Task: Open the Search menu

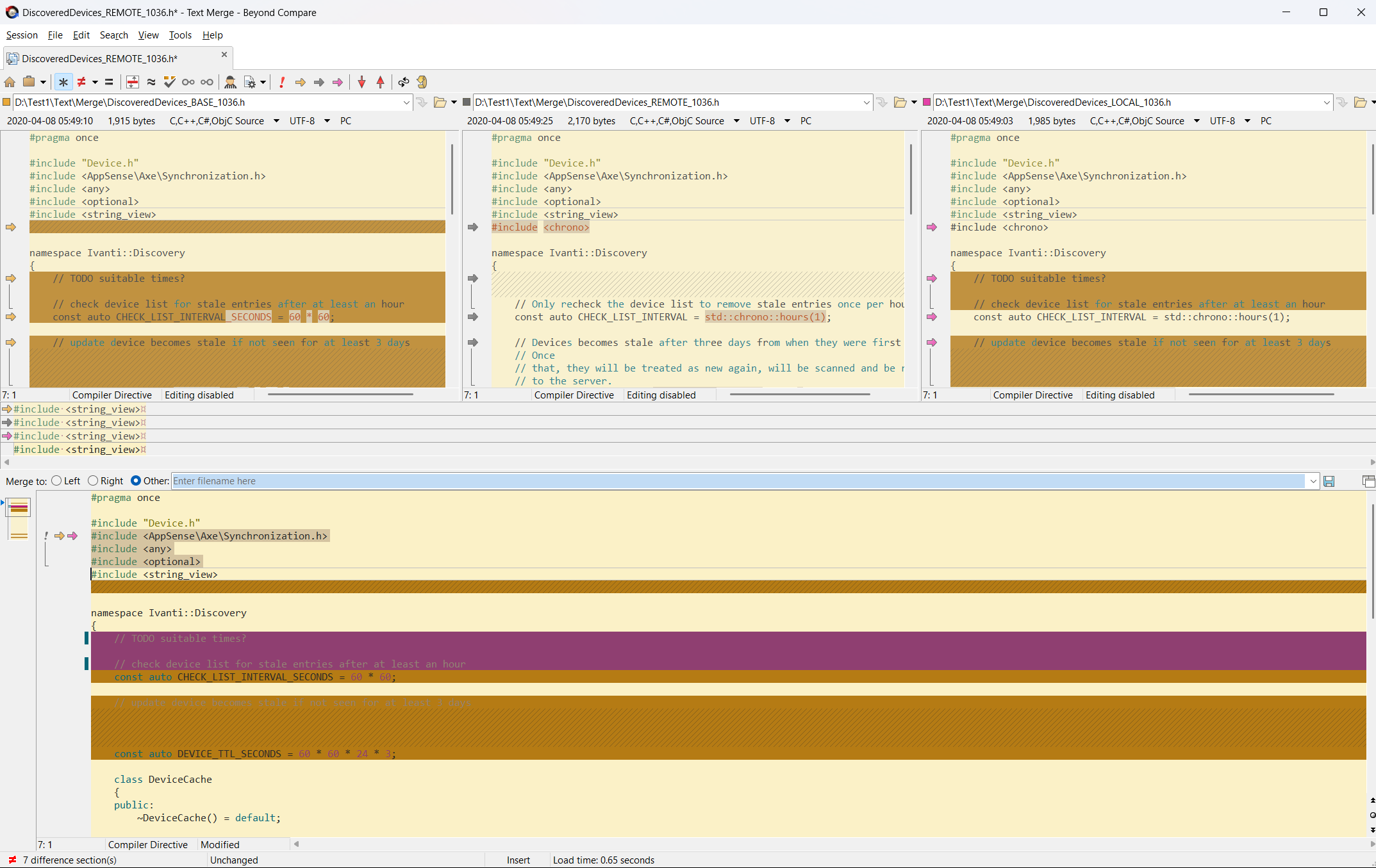Action: pyautogui.click(x=114, y=35)
